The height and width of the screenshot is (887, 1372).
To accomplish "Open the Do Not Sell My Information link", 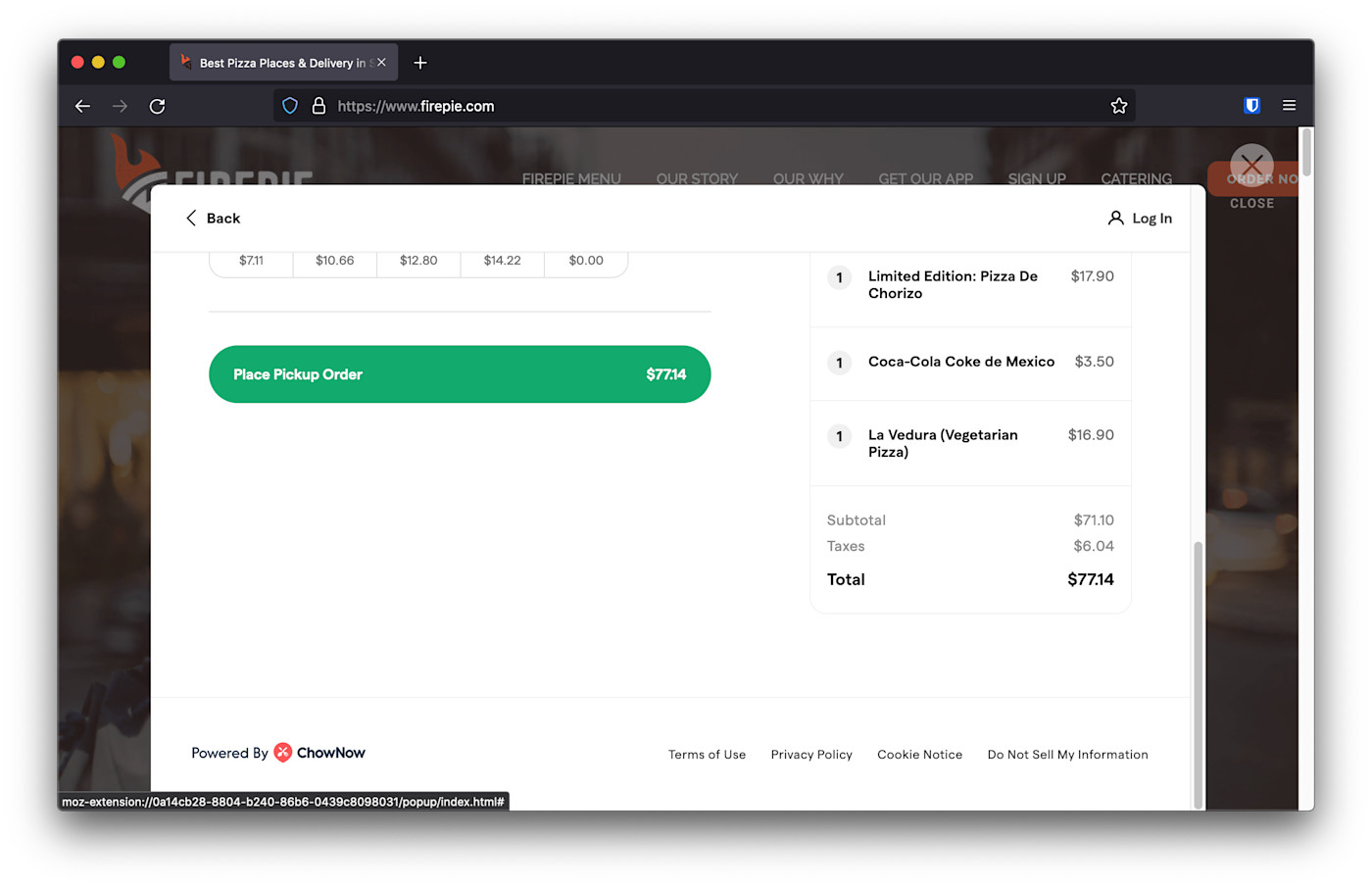I will 1067,755.
